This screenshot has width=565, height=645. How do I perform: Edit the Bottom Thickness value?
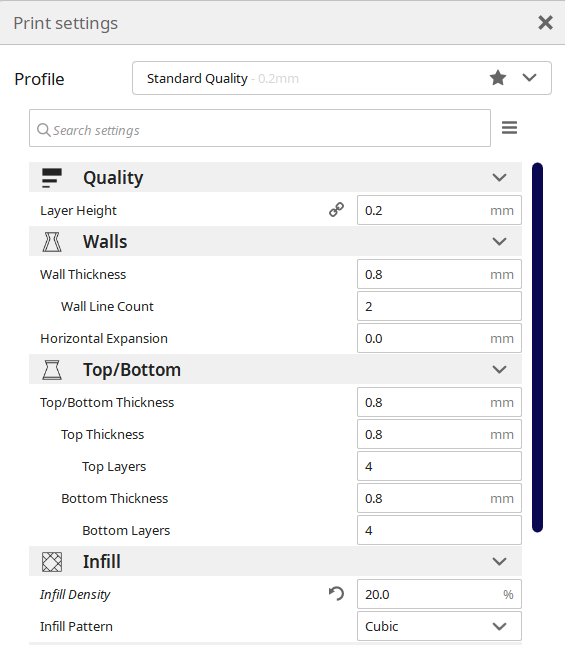439,499
